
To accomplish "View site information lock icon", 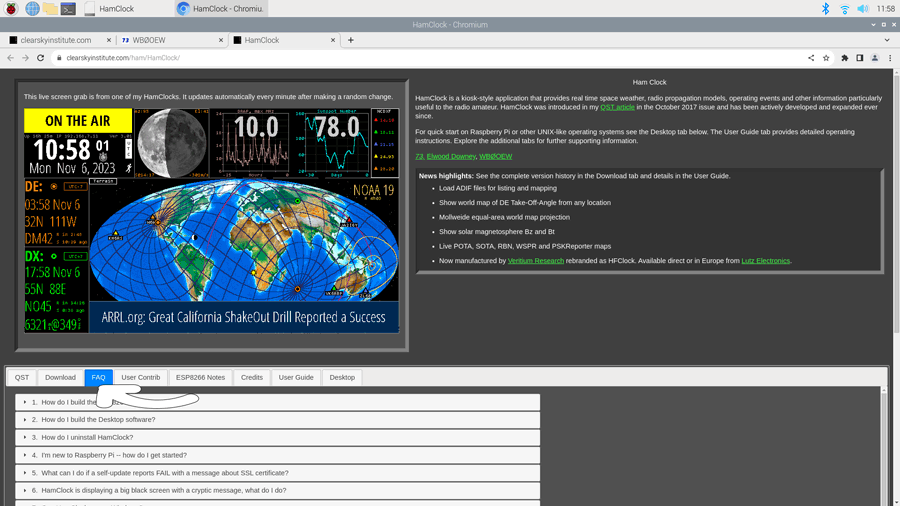I will click(x=59, y=58).
